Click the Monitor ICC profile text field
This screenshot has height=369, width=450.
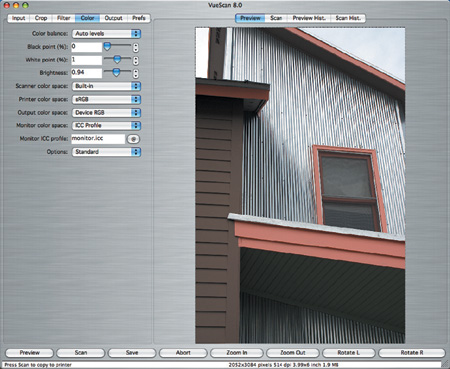pos(98,139)
